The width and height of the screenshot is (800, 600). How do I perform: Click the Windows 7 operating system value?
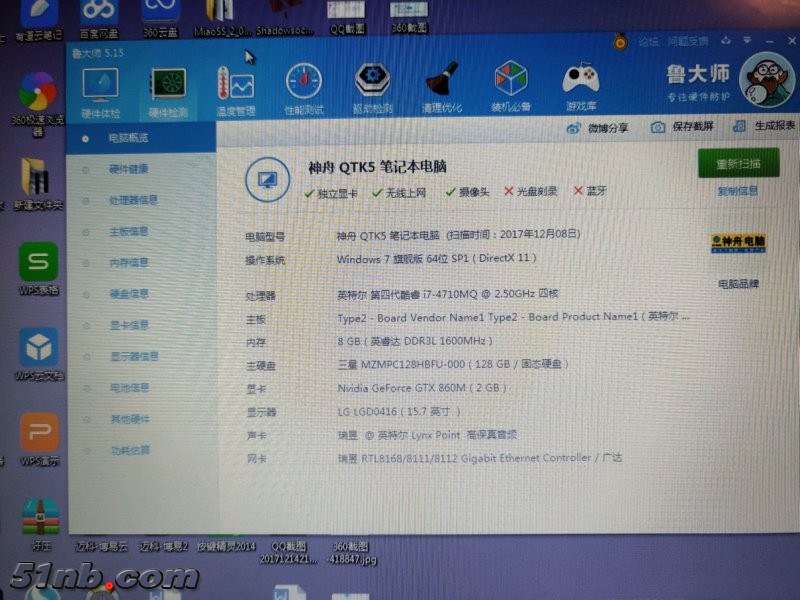click(436, 259)
